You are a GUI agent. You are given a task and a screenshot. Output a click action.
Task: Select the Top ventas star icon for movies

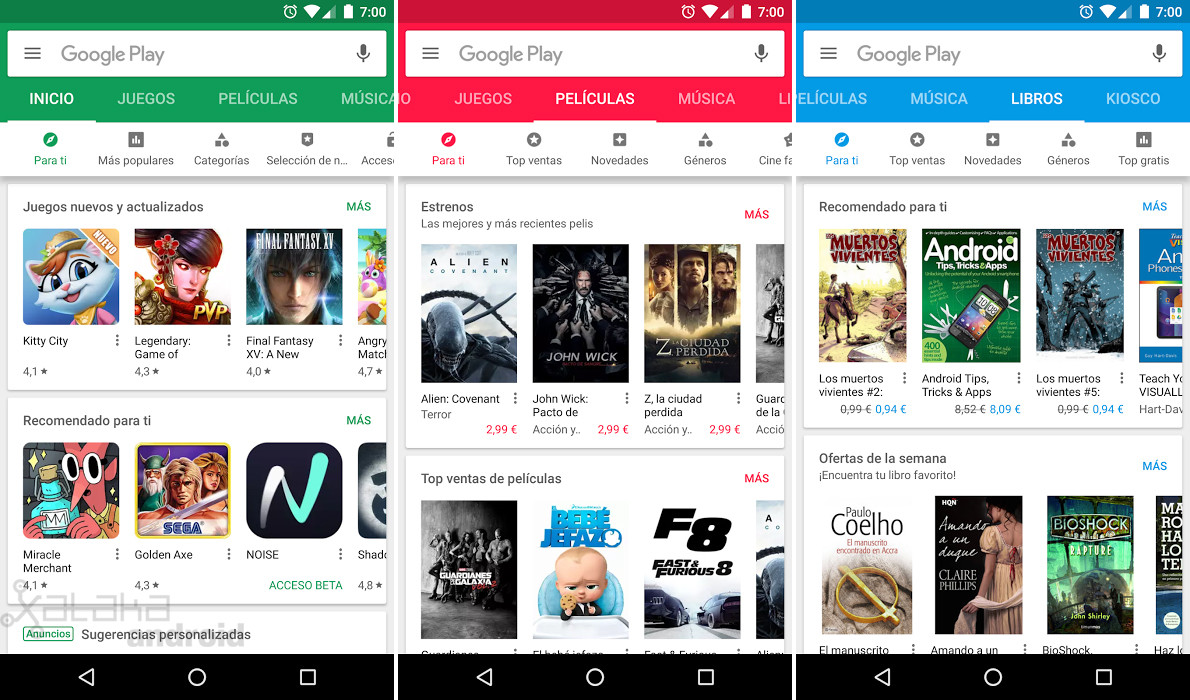click(x=533, y=141)
